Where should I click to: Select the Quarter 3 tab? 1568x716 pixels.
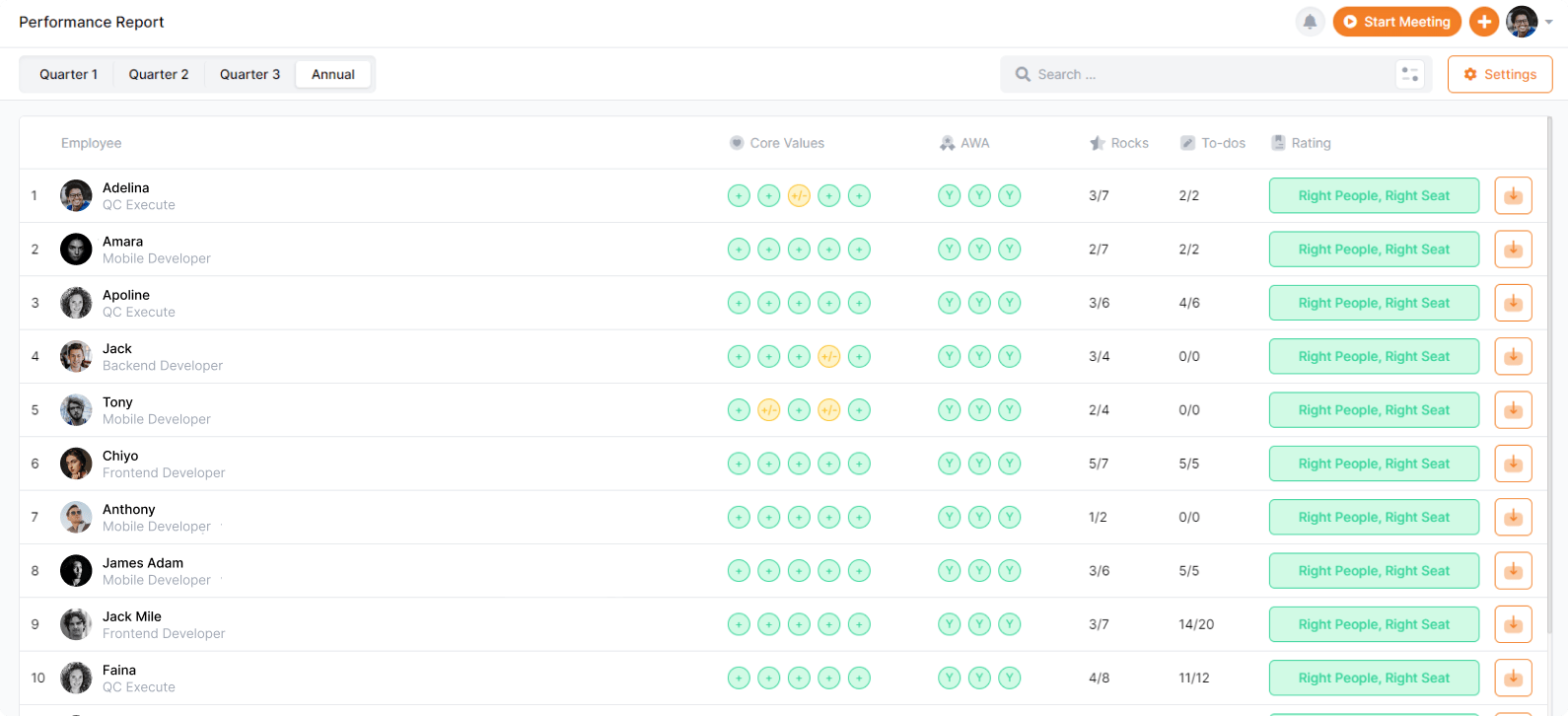coord(249,74)
